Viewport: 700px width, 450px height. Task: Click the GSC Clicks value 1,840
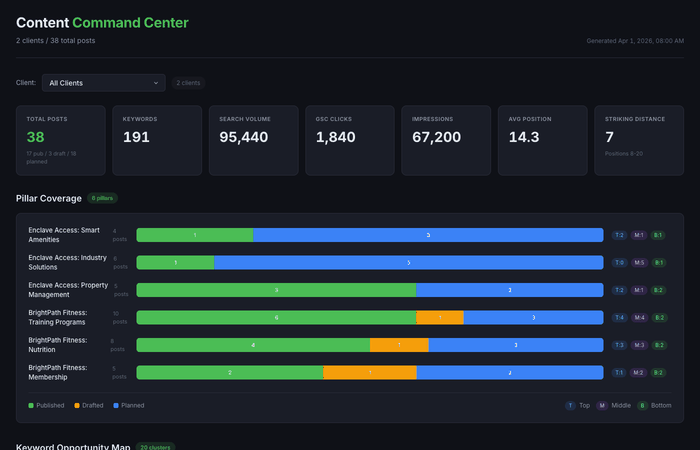point(336,137)
